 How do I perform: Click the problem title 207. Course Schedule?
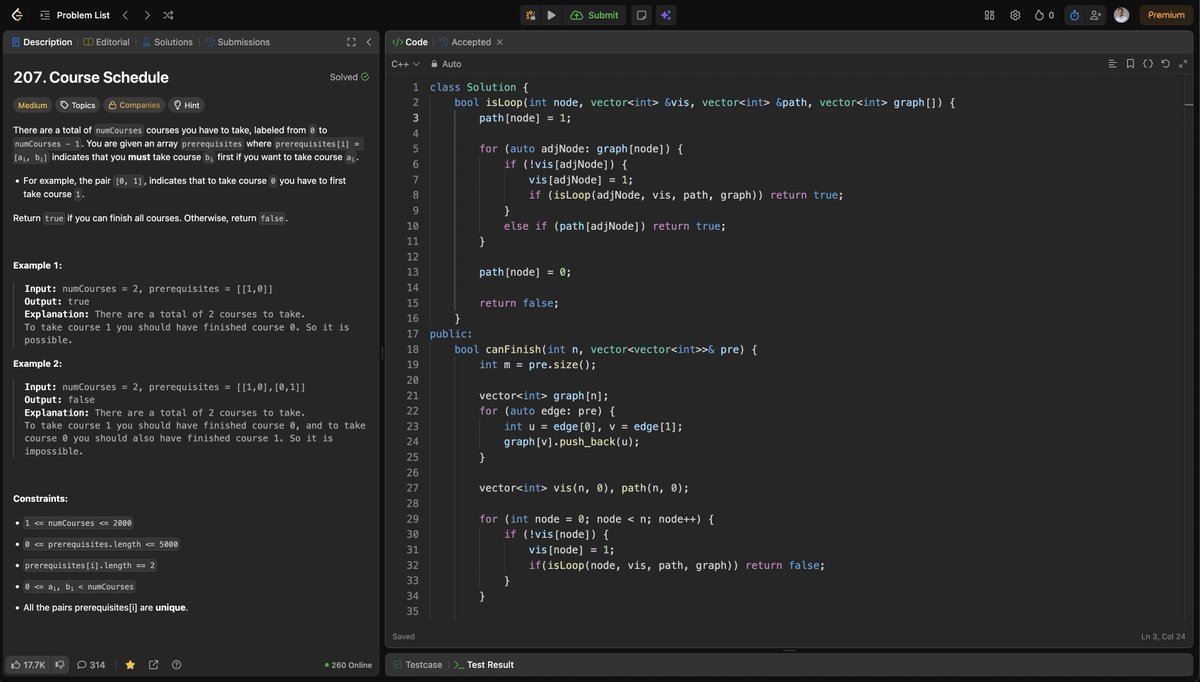pos(91,77)
